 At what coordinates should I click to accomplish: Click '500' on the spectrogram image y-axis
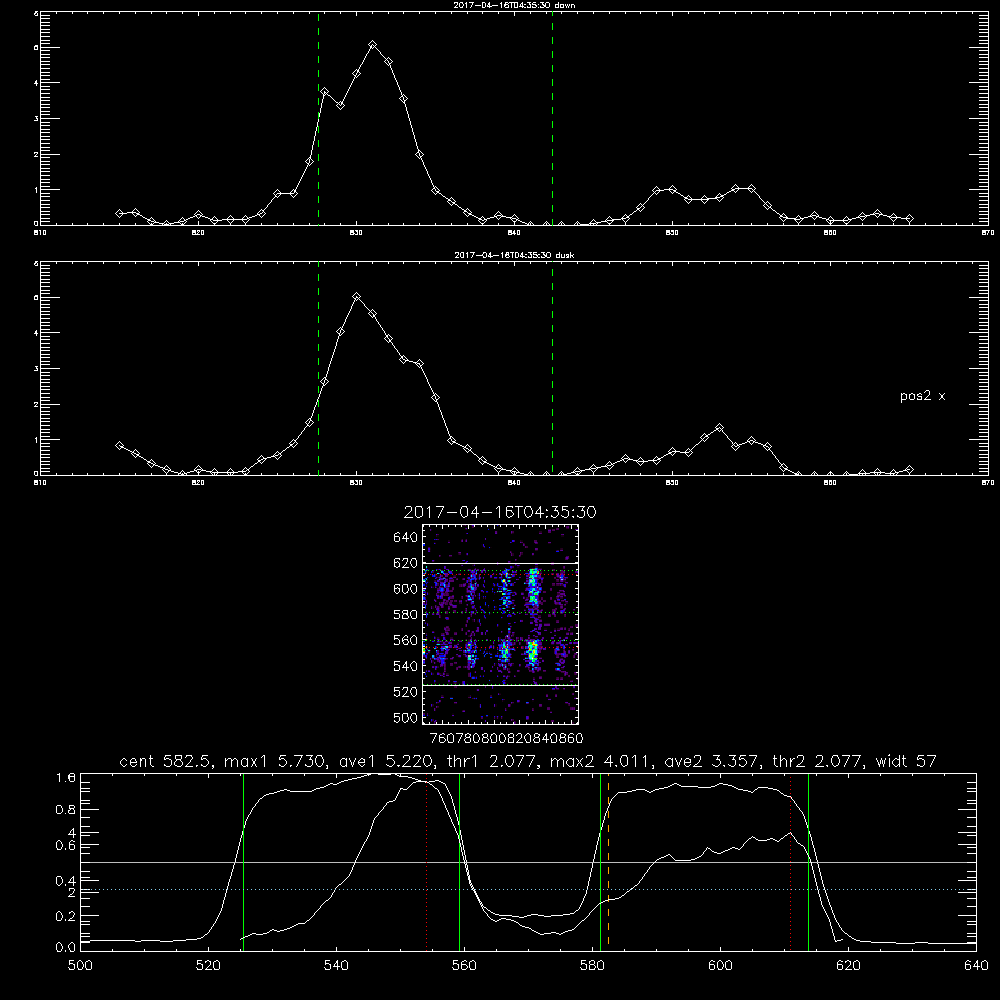pos(406,717)
